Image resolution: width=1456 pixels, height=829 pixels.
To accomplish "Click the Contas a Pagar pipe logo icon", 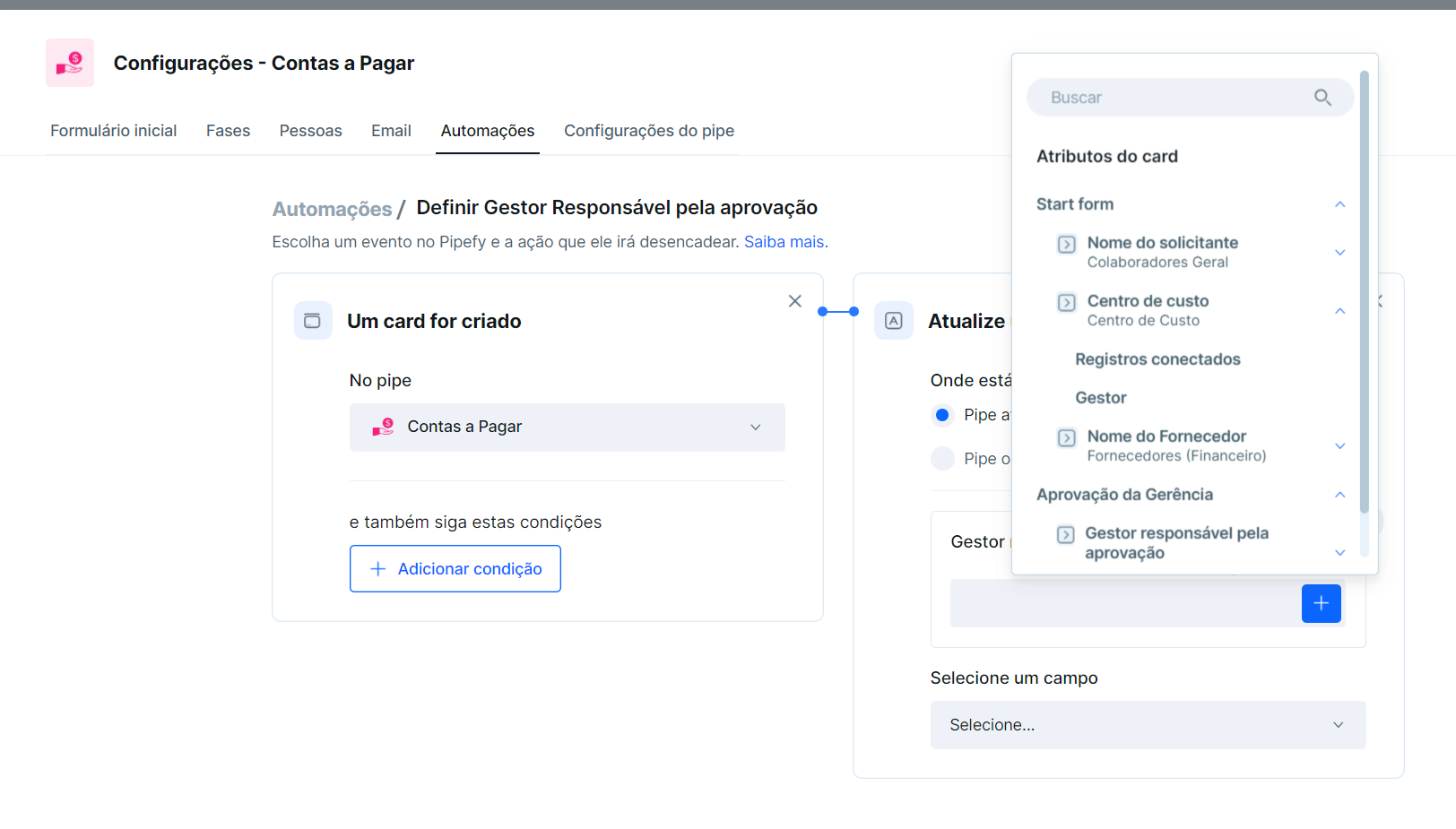I will 70,63.
